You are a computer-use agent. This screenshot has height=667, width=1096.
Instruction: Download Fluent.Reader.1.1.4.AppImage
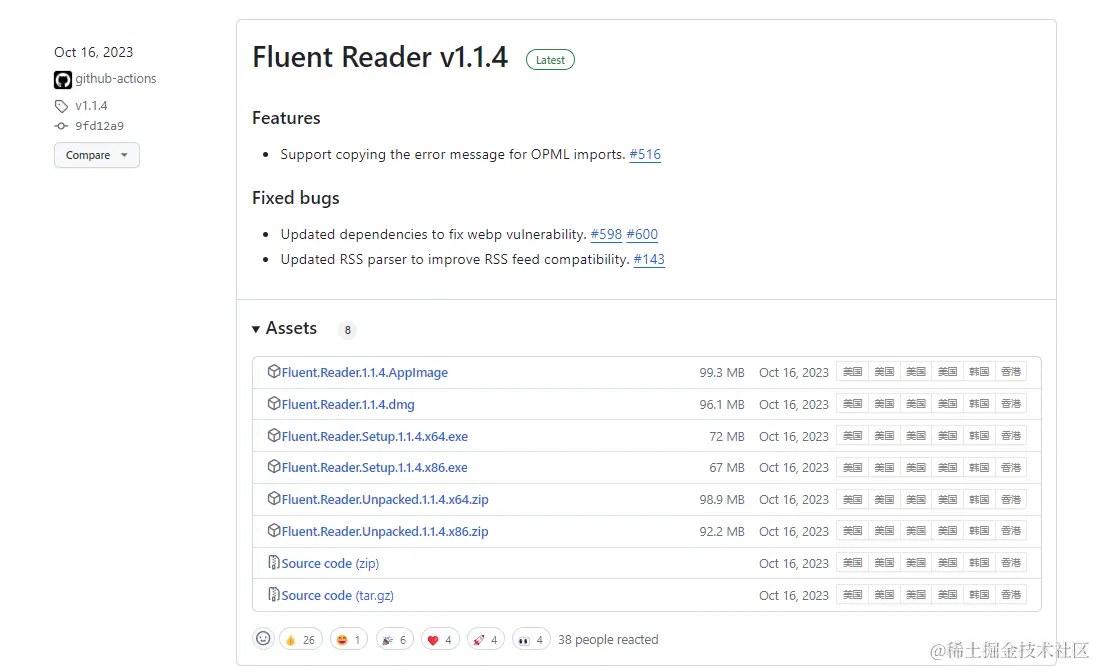click(x=365, y=373)
